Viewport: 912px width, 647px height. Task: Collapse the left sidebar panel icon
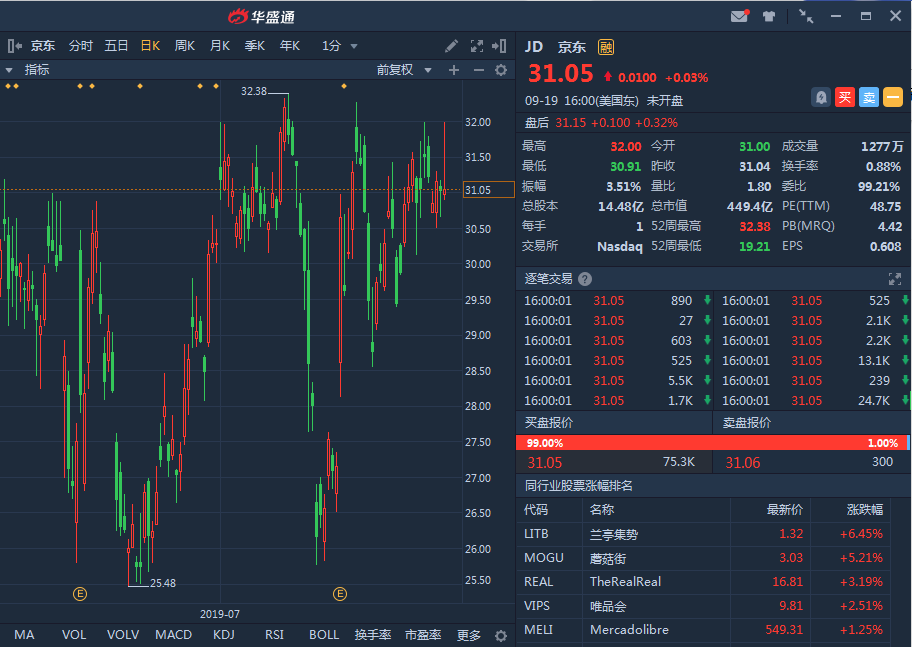[x=15, y=46]
